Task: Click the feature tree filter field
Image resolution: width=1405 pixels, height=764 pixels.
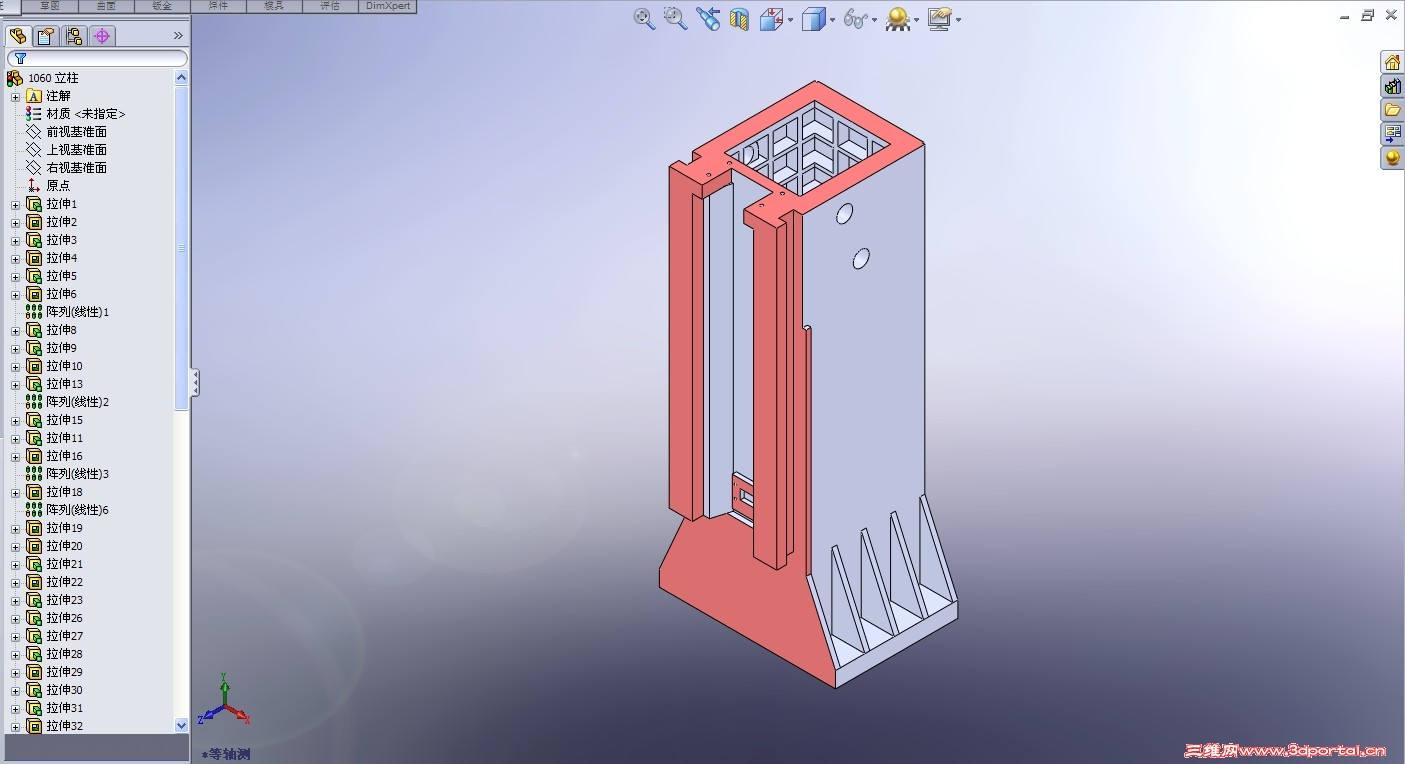Action: tap(97, 59)
